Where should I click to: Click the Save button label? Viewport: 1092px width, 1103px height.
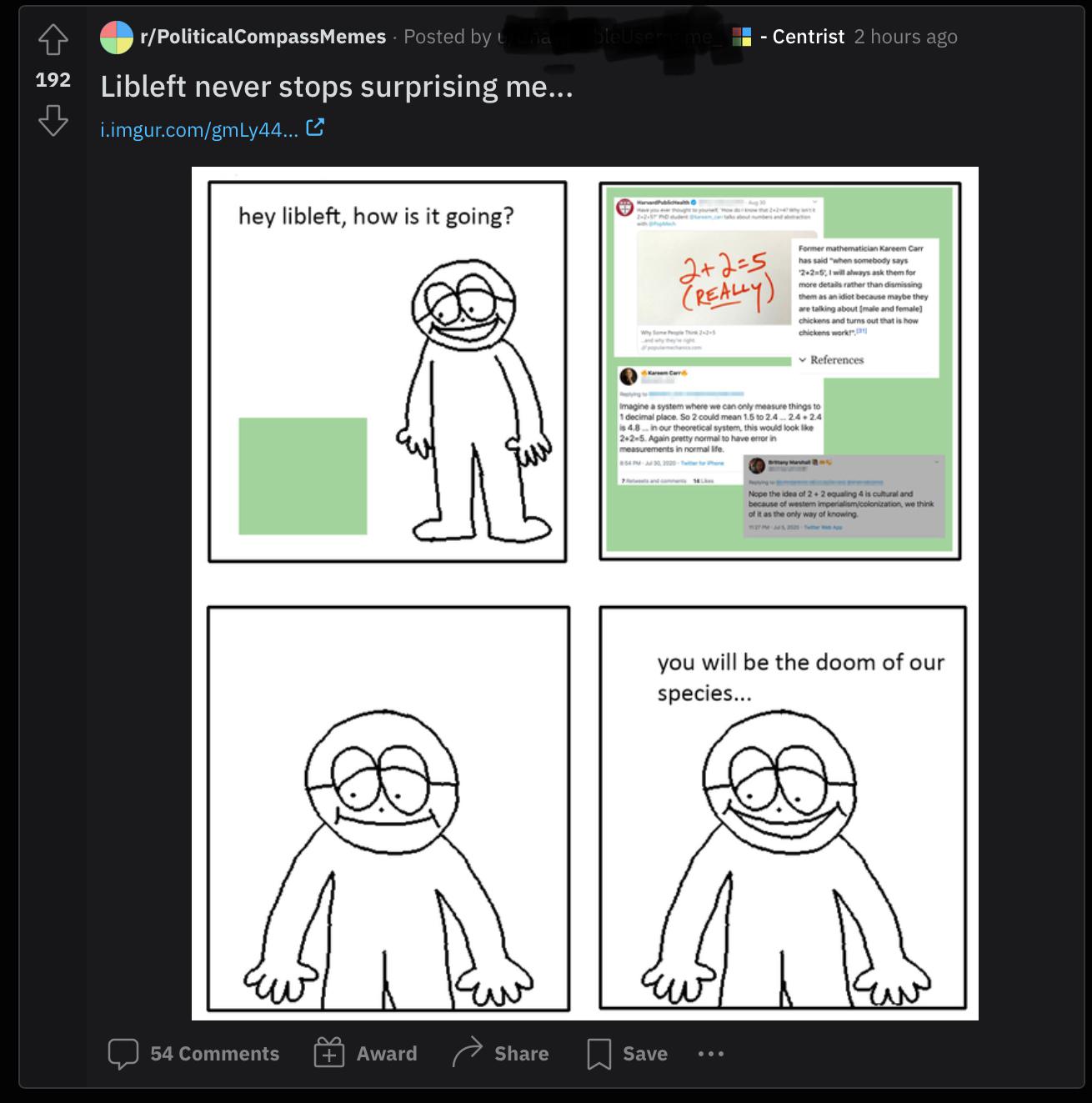pos(645,1054)
